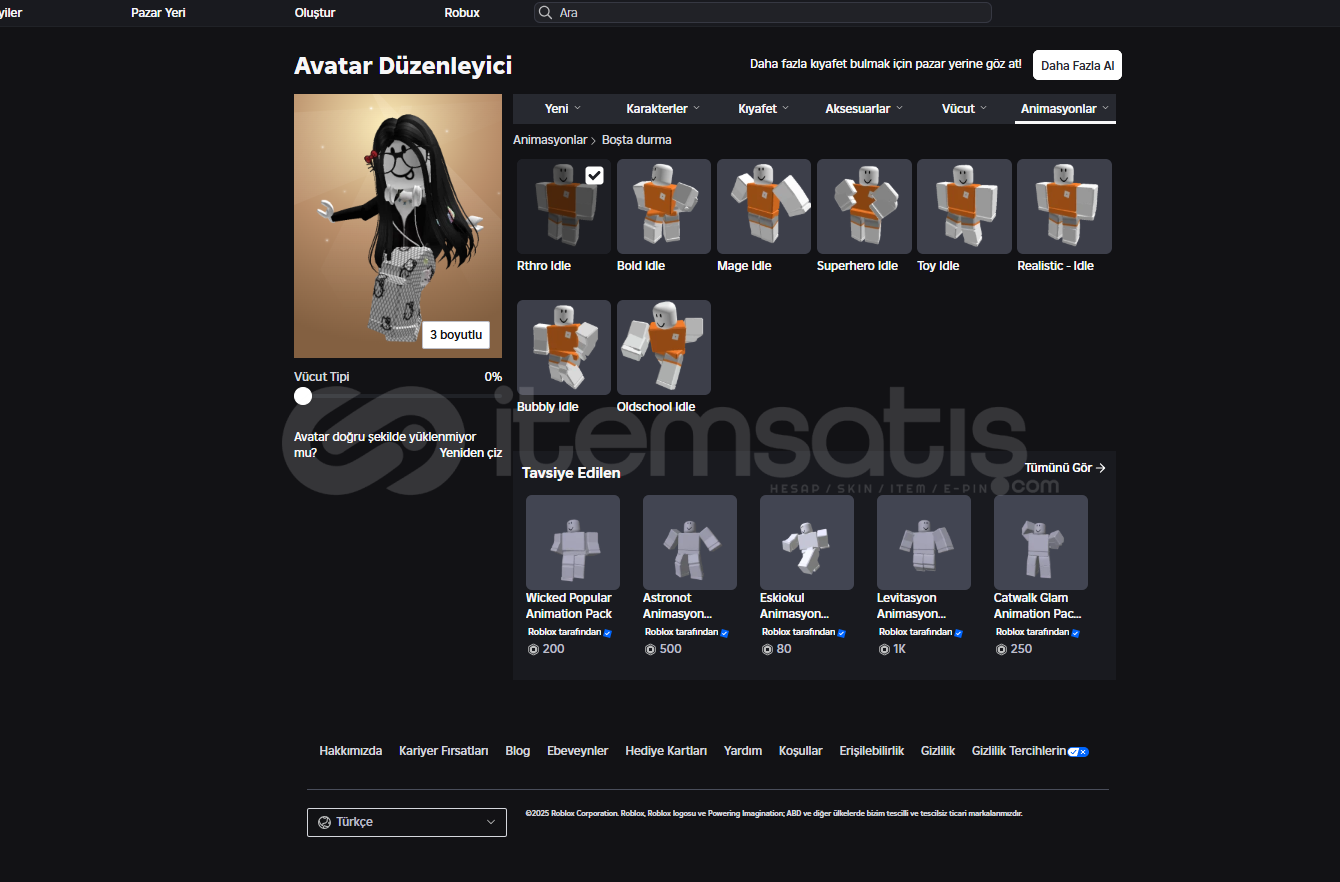Expand the Kıyafet dropdown tab
Screen dimensions: 1340x882
tap(763, 109)
